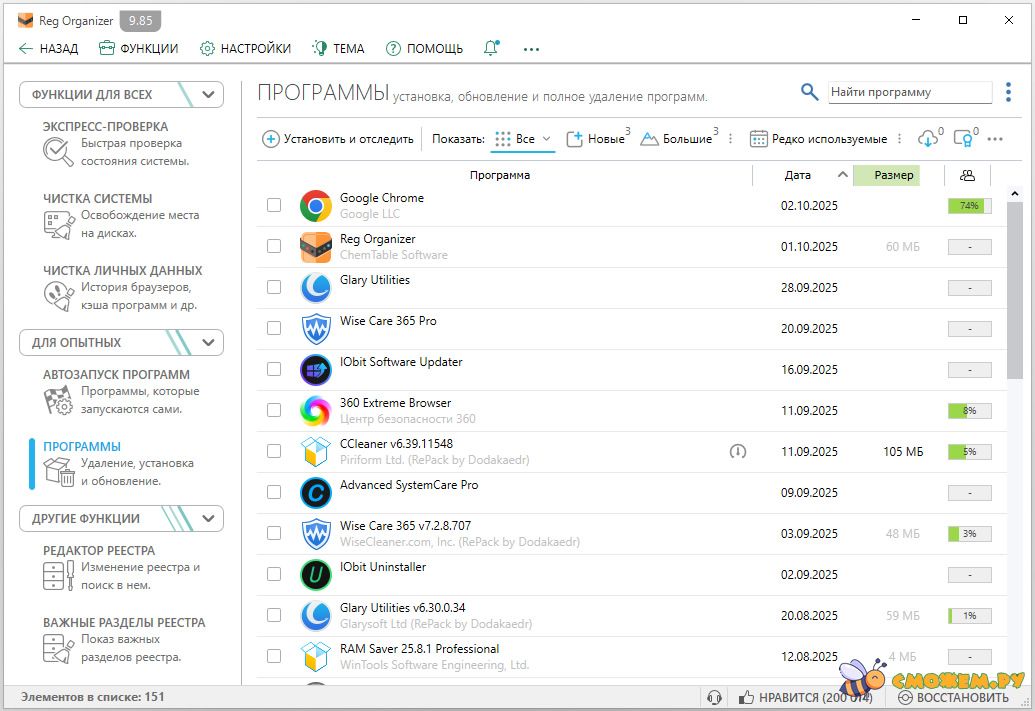Open the three-dot menu beside search field
Viewport: 1035px width, 711px height.
coord(1009,92)
